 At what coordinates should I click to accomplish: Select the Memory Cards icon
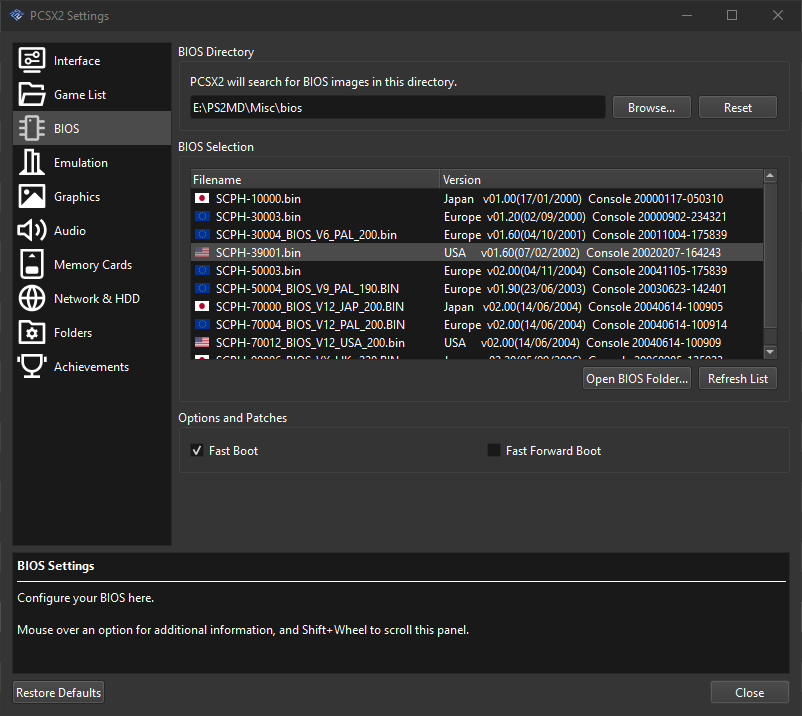32,264
